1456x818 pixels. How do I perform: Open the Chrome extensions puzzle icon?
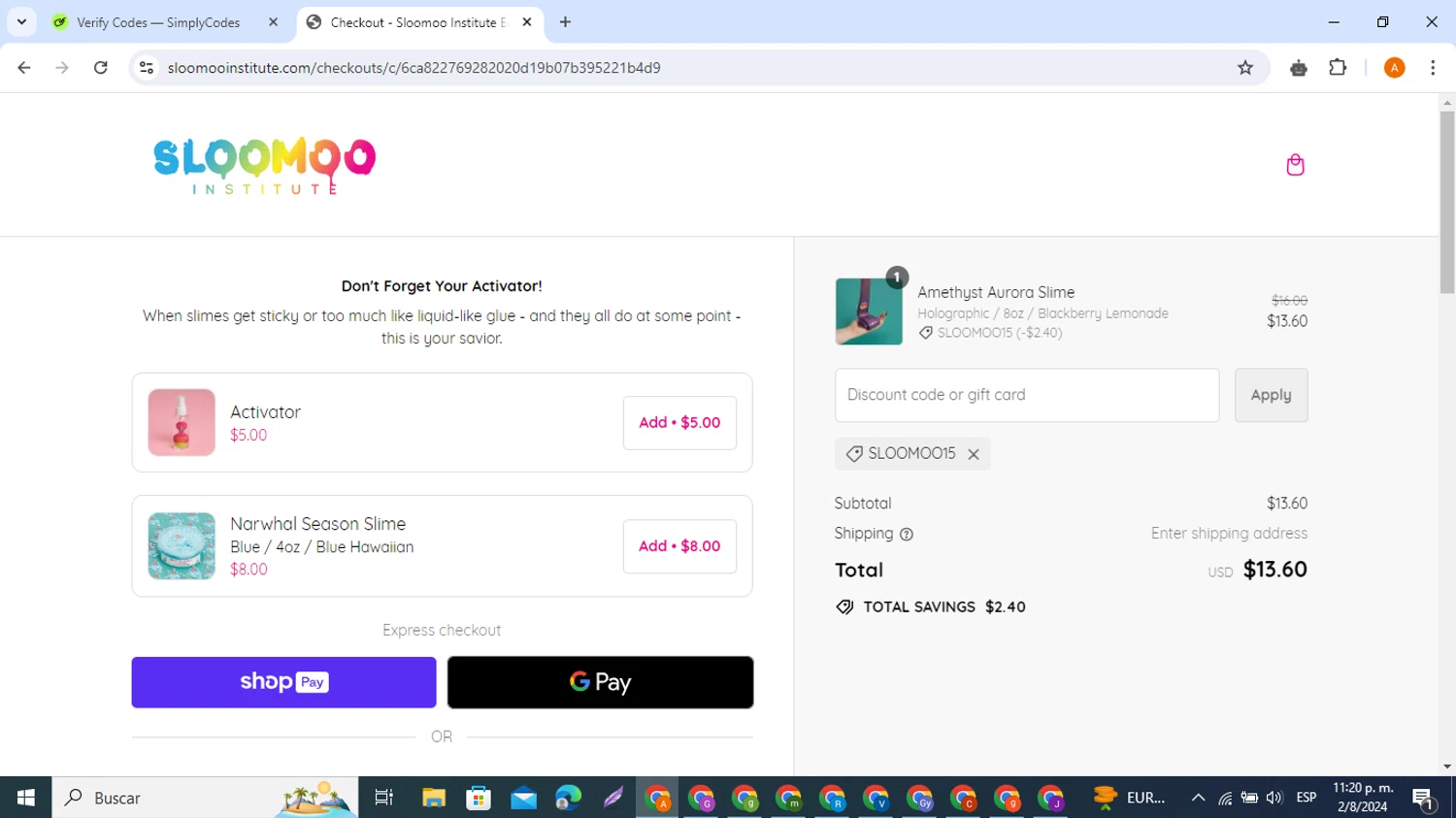click(1338, 68)
